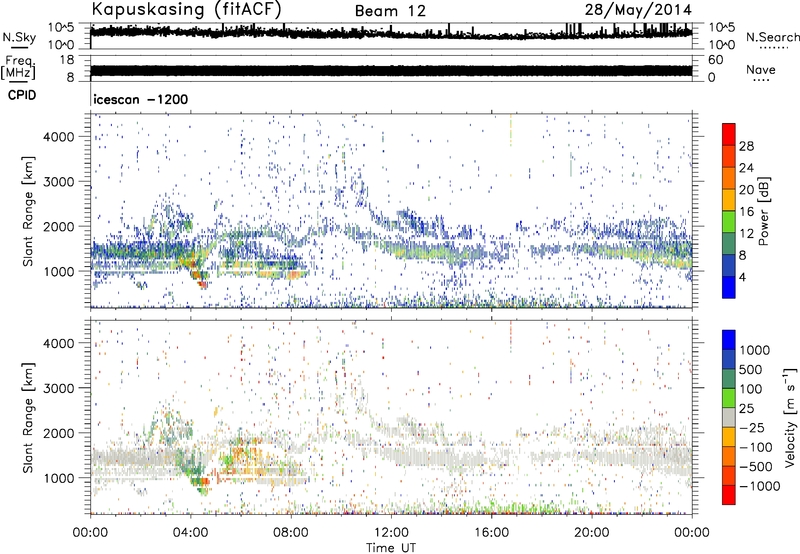This screenshot has height=554, width=800.
Task: Click the velocity colorbar label '-25'
Action: point(752,428)
